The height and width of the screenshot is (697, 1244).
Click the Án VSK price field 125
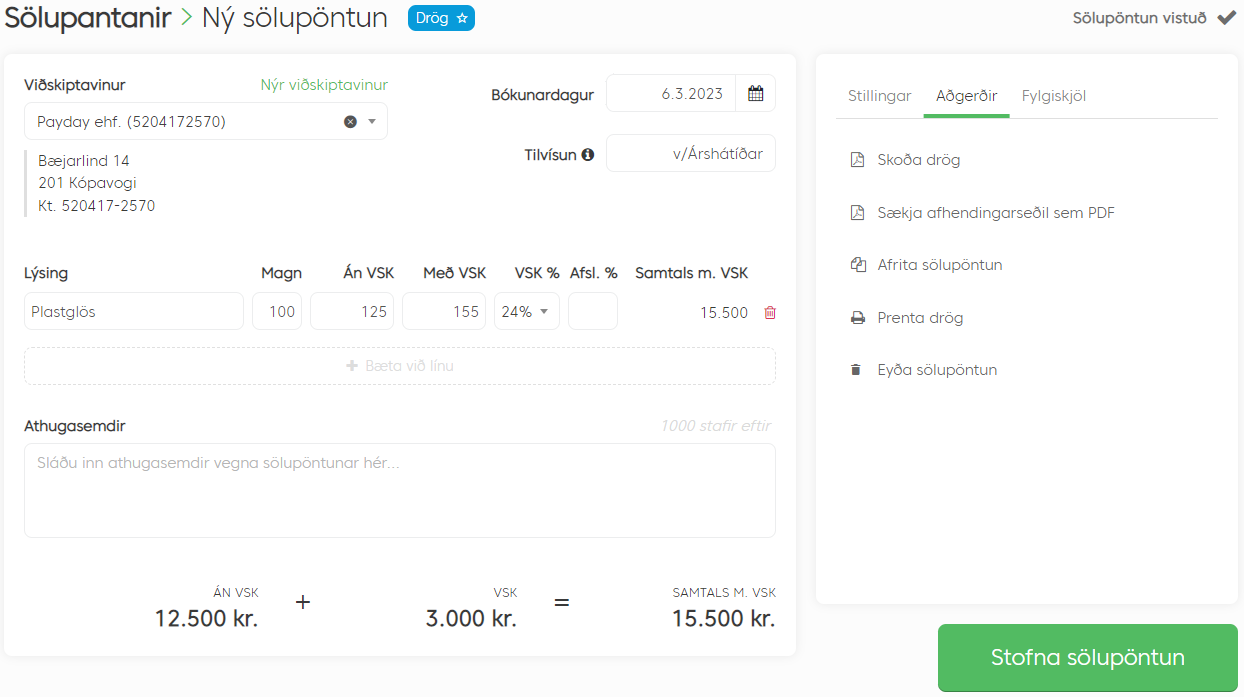click(x=352, y=311)
